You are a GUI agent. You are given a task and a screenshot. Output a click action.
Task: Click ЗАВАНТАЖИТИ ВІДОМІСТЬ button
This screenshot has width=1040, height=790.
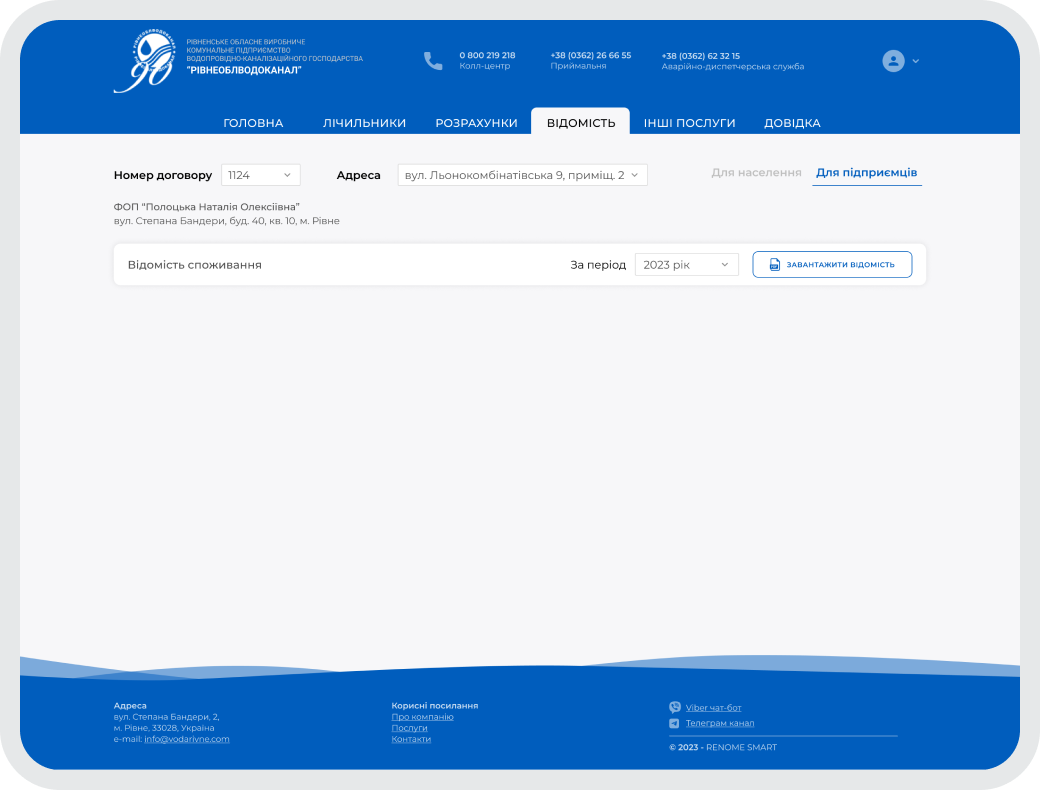tap(832, 265)
